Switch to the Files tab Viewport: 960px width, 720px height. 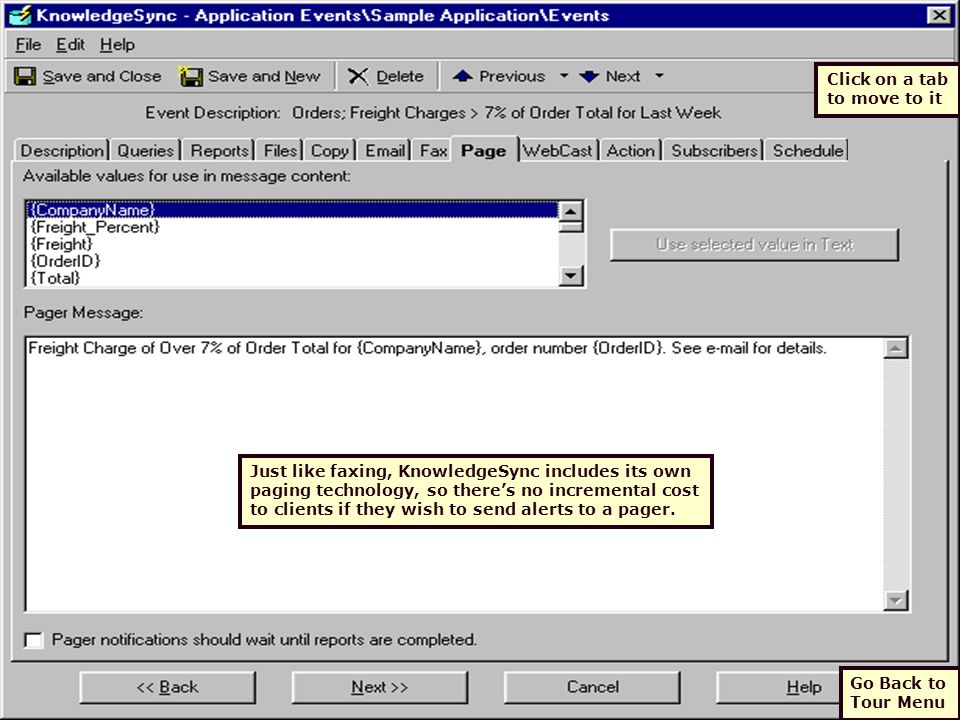[280, 151]
